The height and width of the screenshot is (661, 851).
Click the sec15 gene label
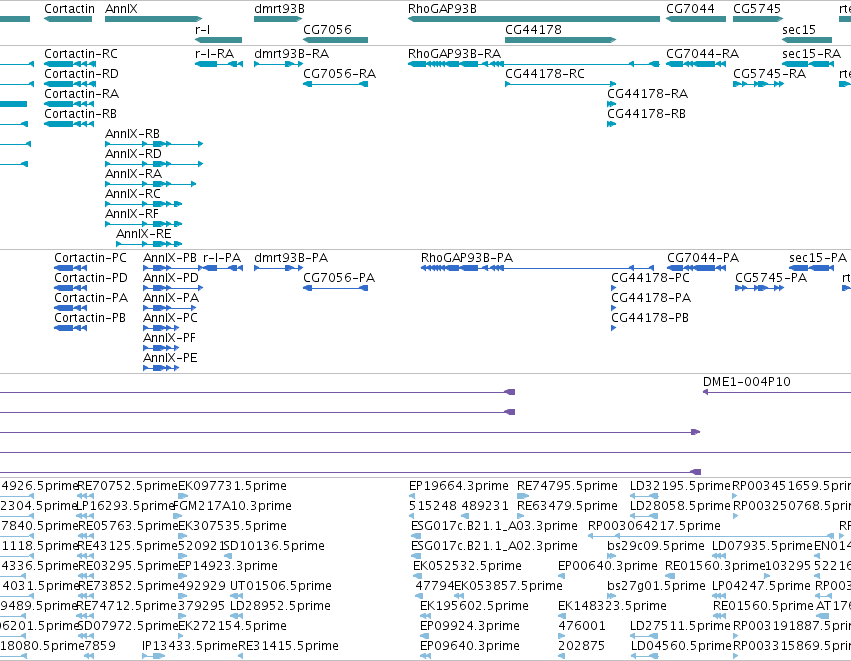click(798, 29)
